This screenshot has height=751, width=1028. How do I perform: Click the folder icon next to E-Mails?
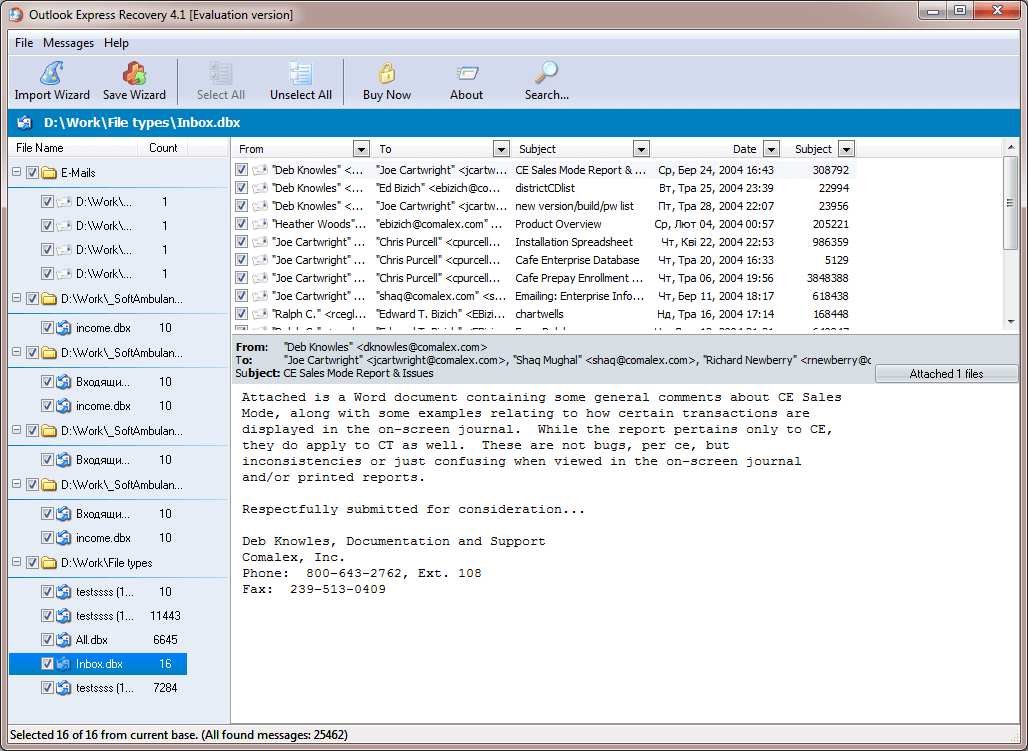point(49,173)
